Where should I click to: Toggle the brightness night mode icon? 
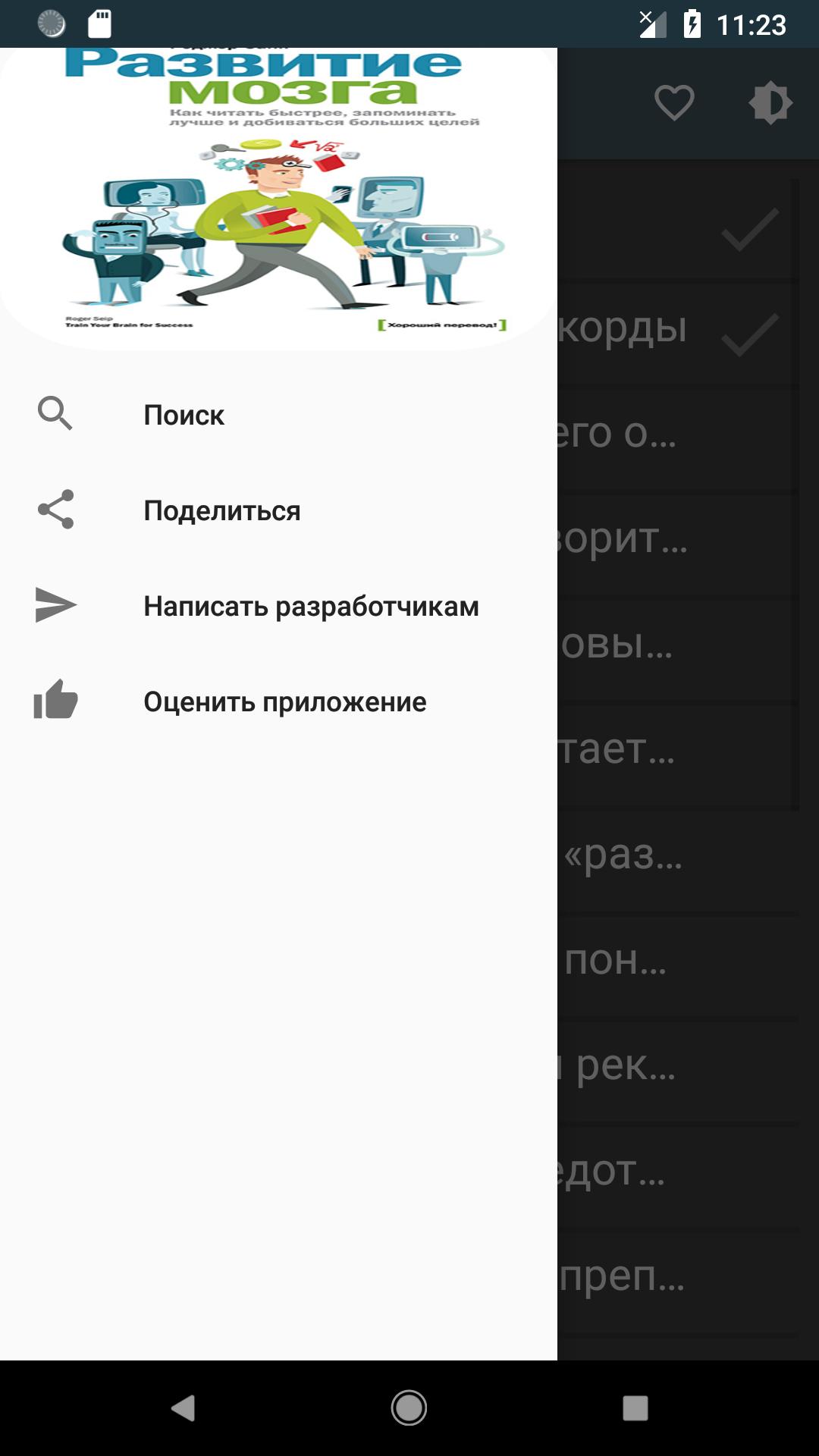770,103
